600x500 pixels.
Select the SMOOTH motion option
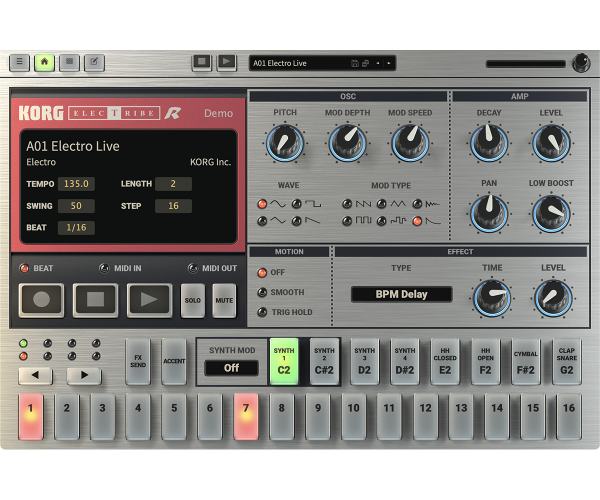tap(263, 292)
